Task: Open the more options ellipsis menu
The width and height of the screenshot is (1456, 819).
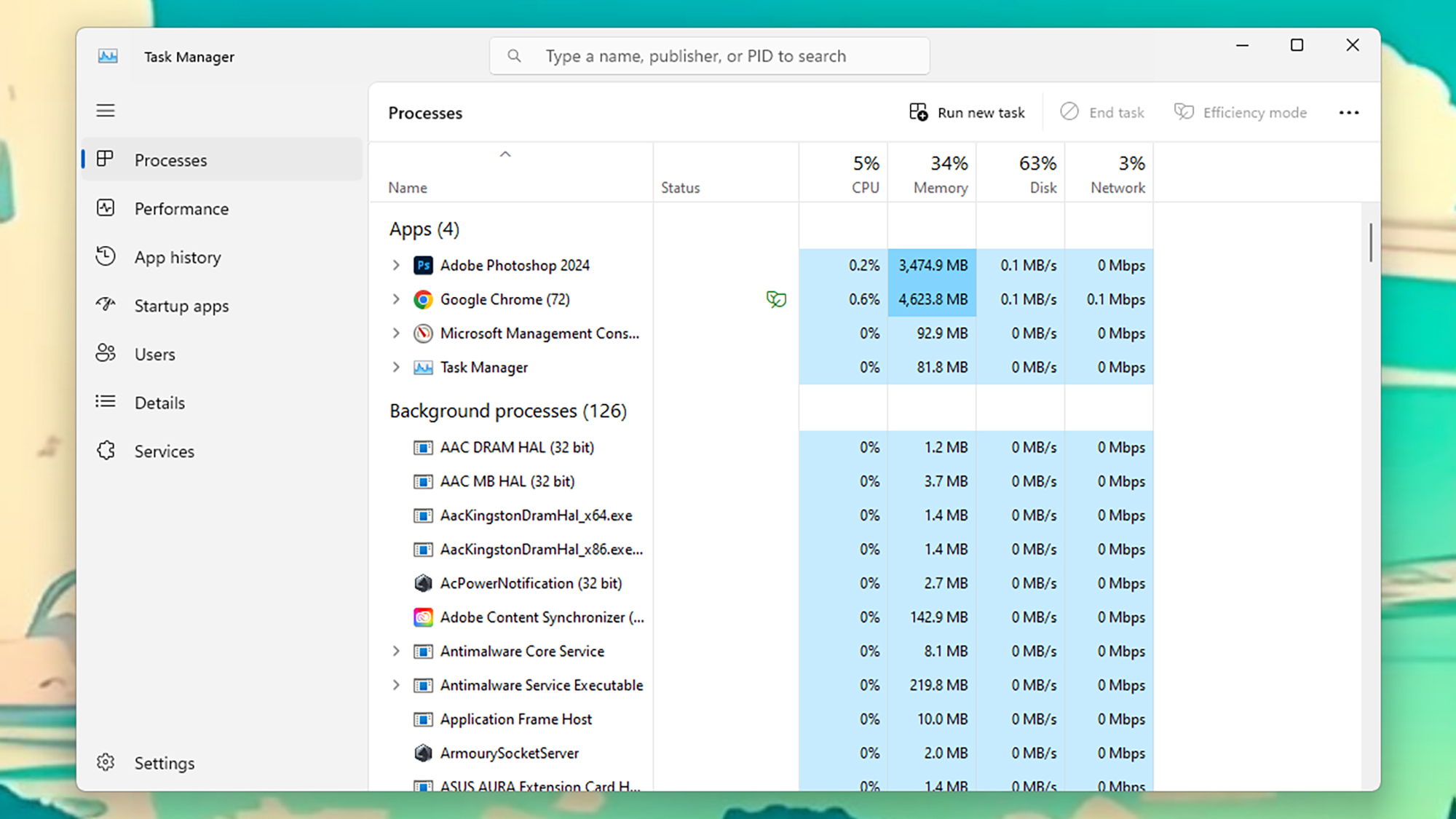Action: pyautogui.click(x=1349, y=112)
